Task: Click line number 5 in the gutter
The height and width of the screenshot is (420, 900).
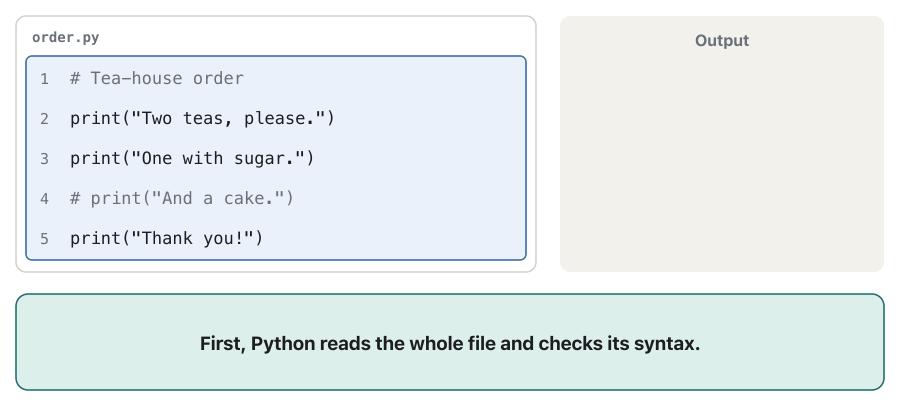Action: 44,239
